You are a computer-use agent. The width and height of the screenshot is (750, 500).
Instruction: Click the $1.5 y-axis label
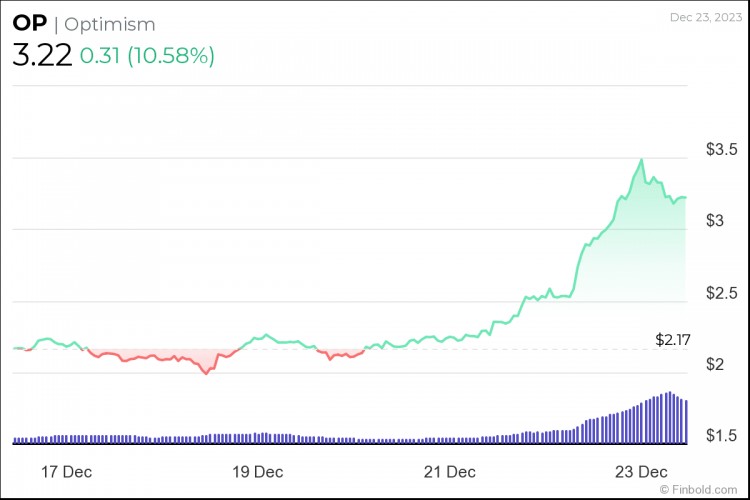click(x=721, y=437)
